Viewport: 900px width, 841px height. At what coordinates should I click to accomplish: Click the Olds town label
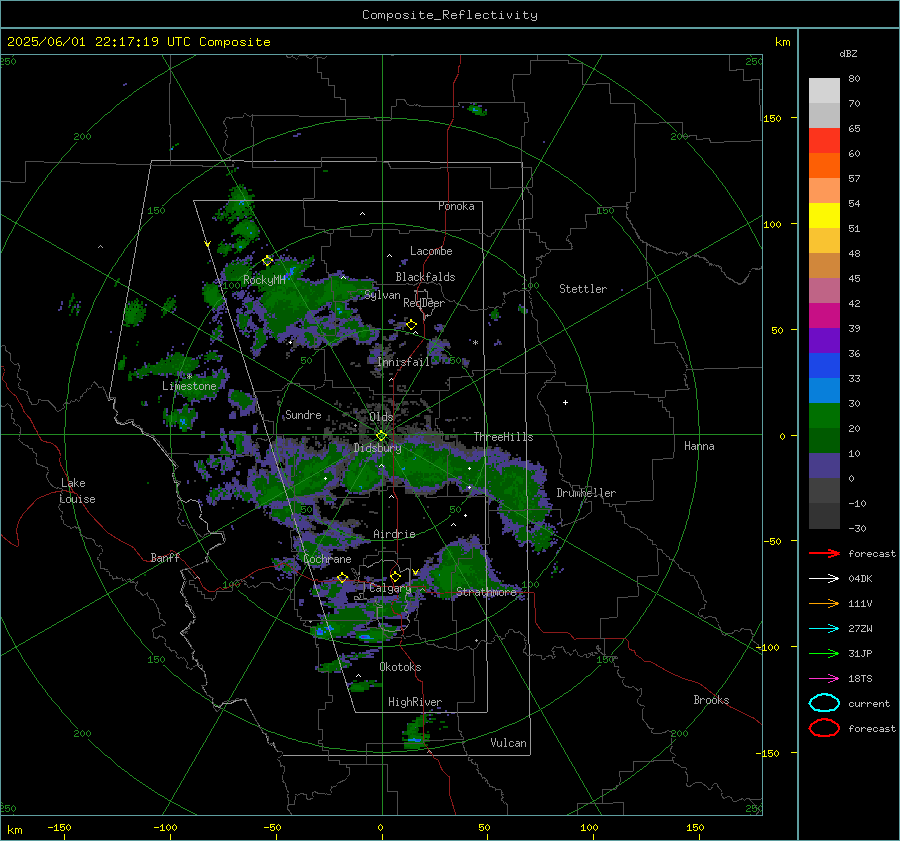[x=381, y=417]
